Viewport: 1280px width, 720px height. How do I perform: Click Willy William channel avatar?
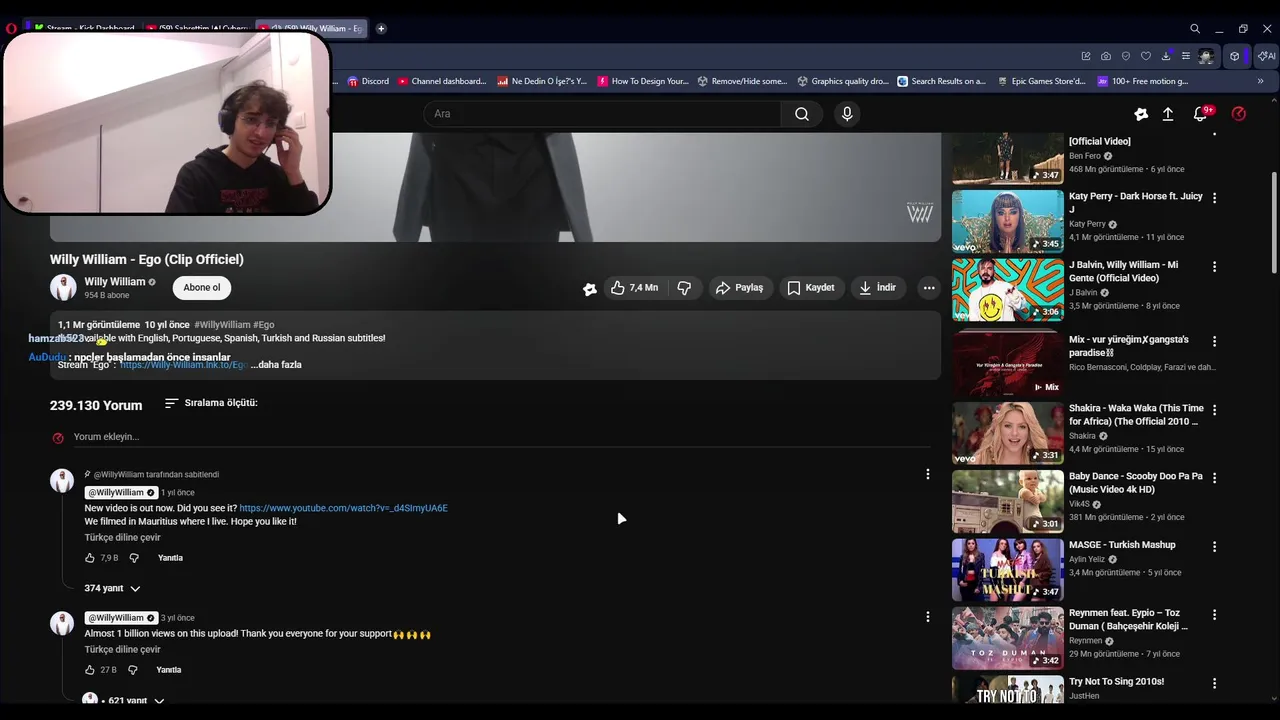63,288
